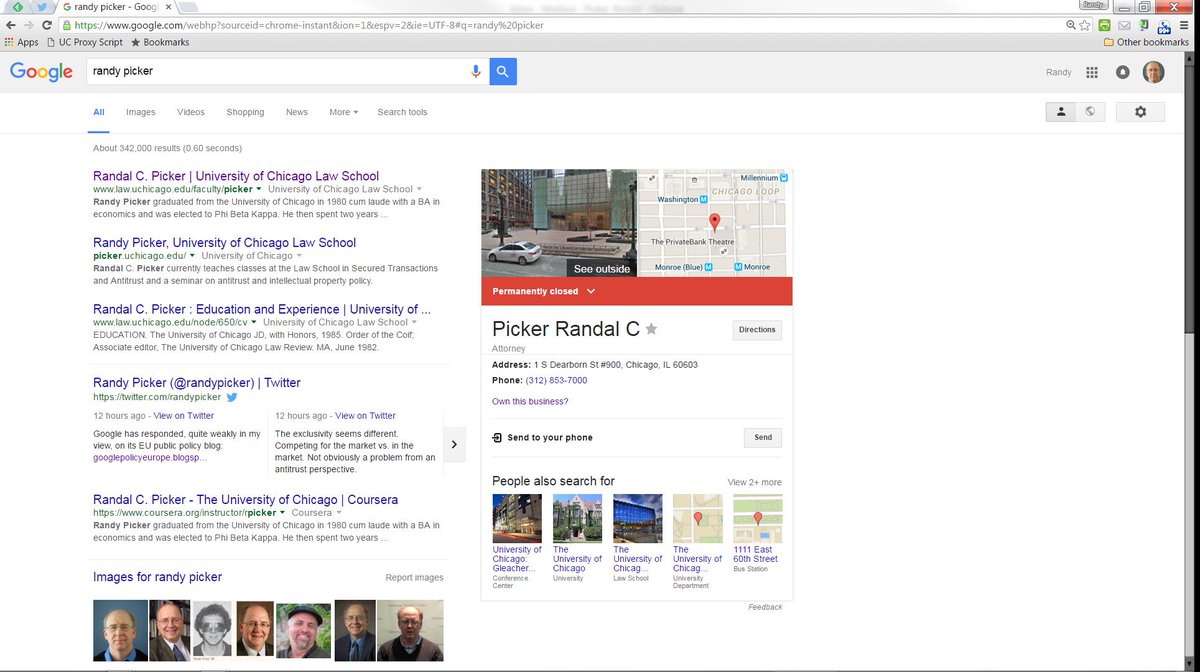
Task: Open the More search filters dropdown
Action: (343, 112)
